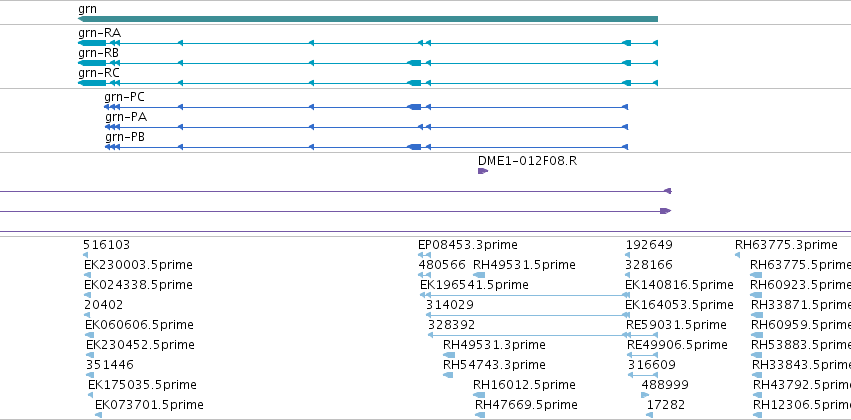The image size is (851, 420).
Task: Select EST label 480566
Action: pos(442,265)
